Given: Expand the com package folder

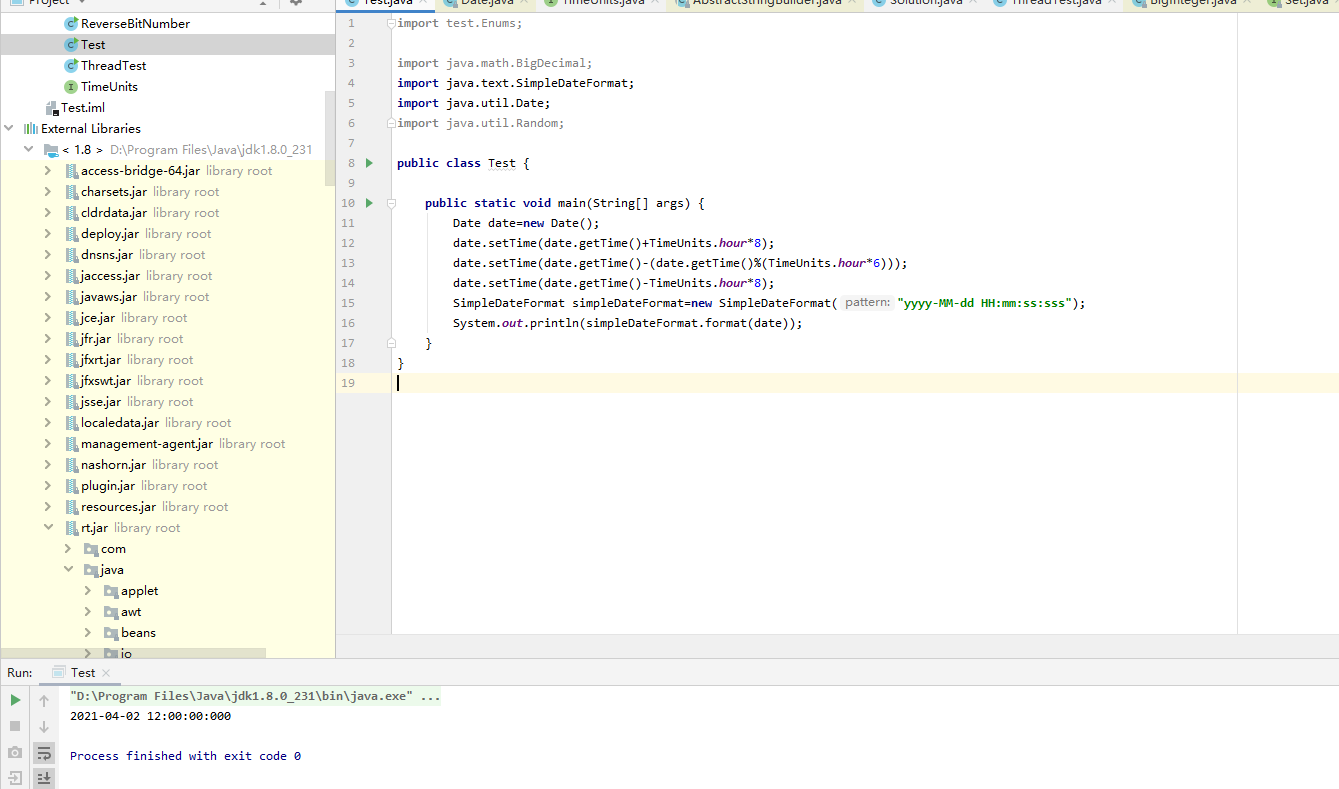Looking at the screenshot, I should (x=68, y=549).
